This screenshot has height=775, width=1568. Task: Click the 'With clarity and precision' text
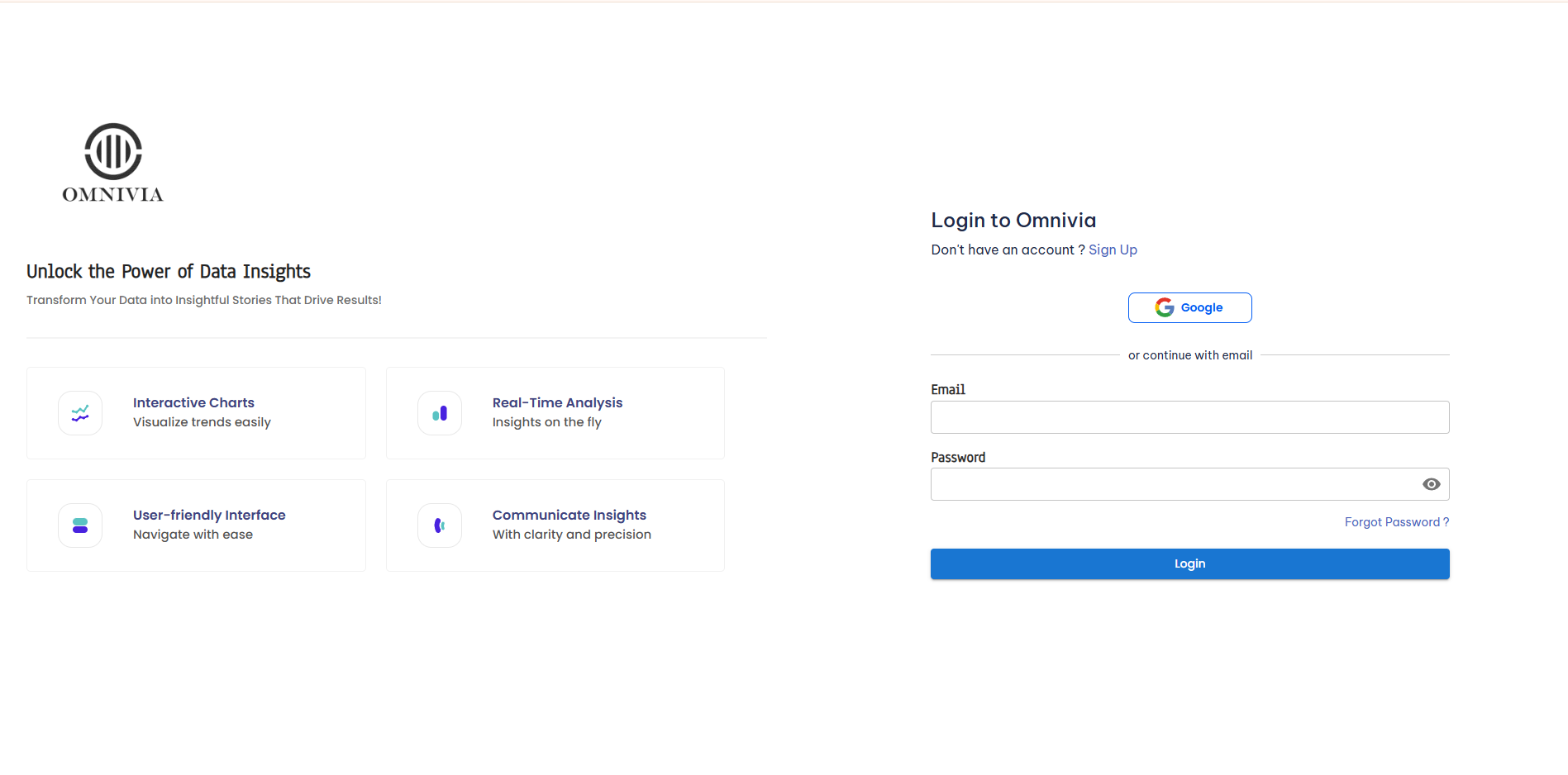[x=572, y=535]
